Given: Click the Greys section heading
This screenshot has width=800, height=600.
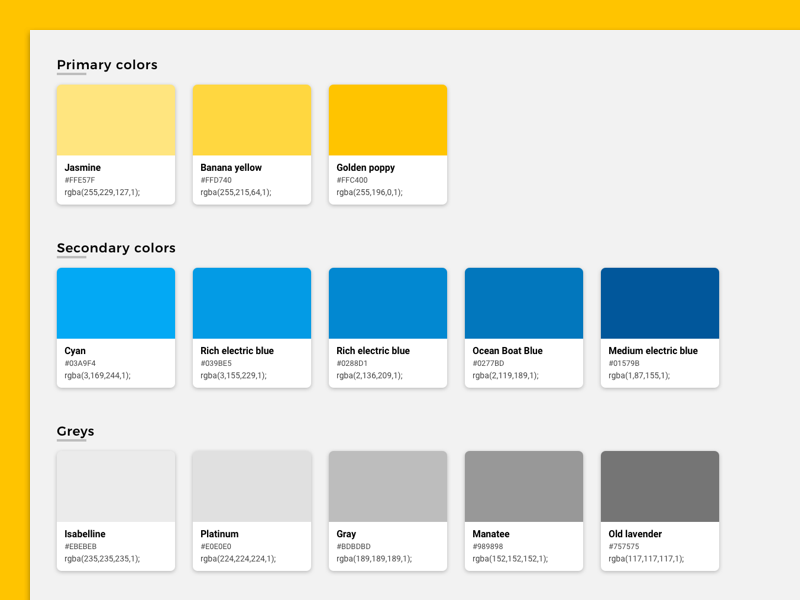Looking at the screenshot, I should pyautogui.click(x=76, y=431).
